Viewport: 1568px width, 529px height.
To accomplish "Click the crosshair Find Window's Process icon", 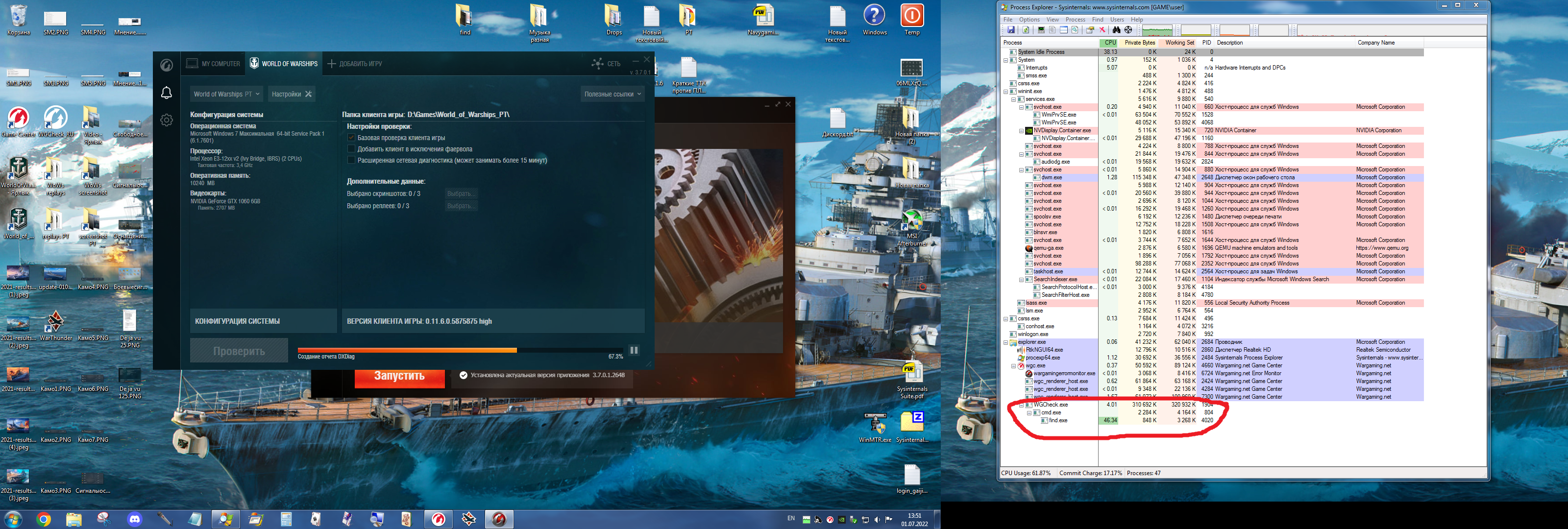I will [x=1128, y=30].
